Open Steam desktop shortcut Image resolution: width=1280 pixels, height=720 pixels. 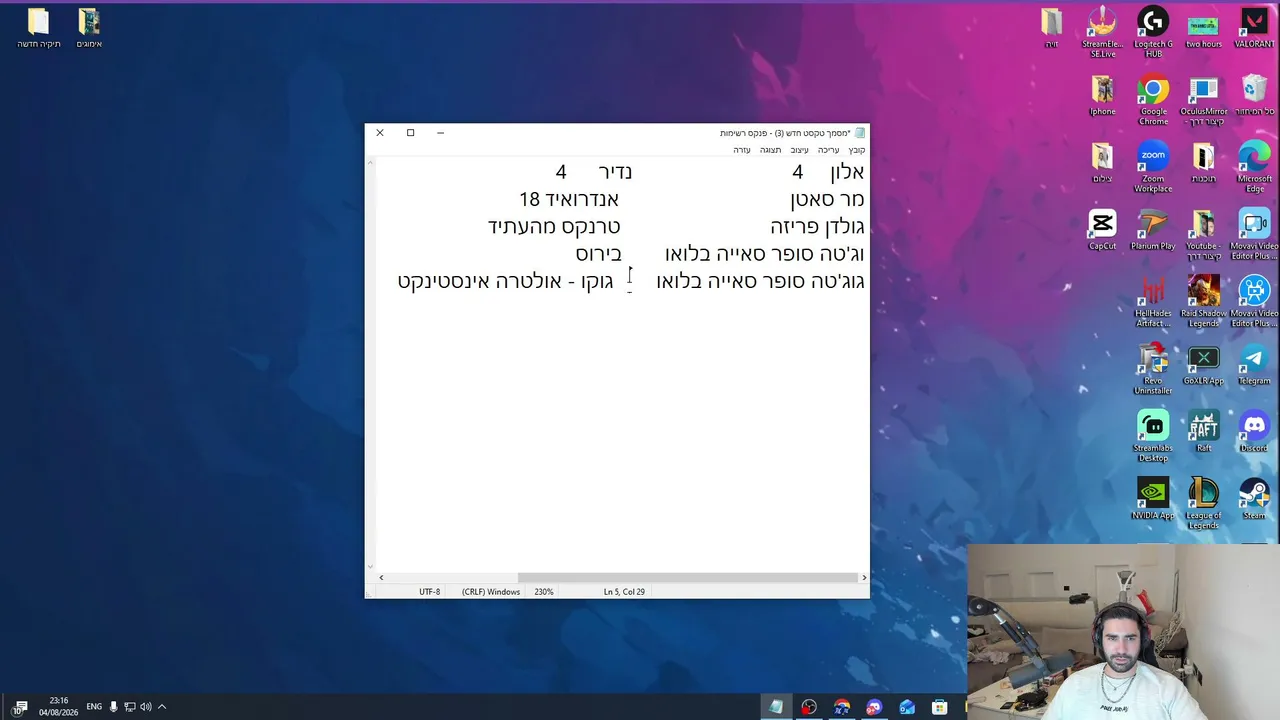click(x=1254, y=498)
